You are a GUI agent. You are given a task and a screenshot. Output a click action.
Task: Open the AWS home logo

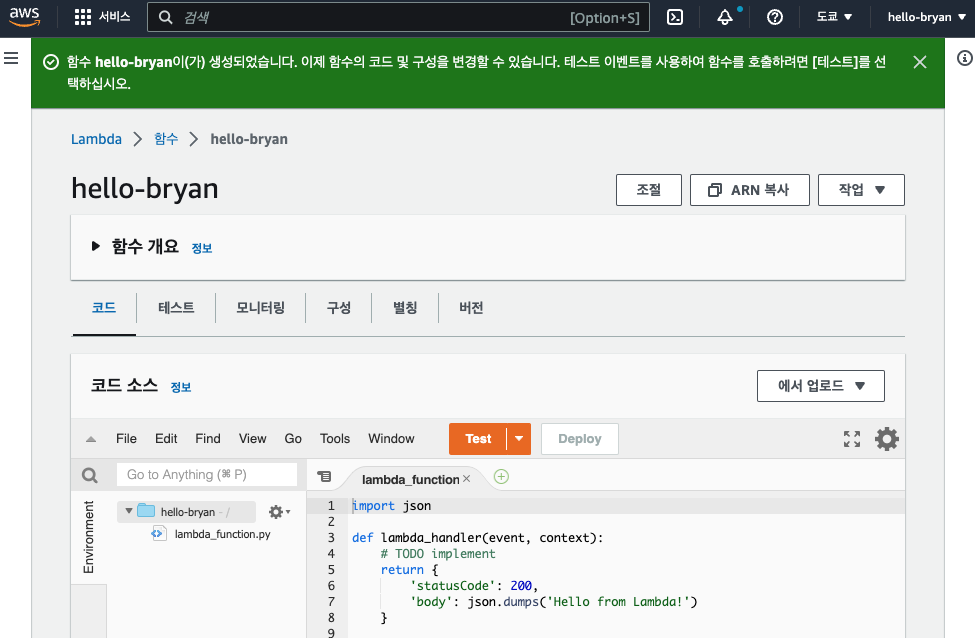[25, 17]
